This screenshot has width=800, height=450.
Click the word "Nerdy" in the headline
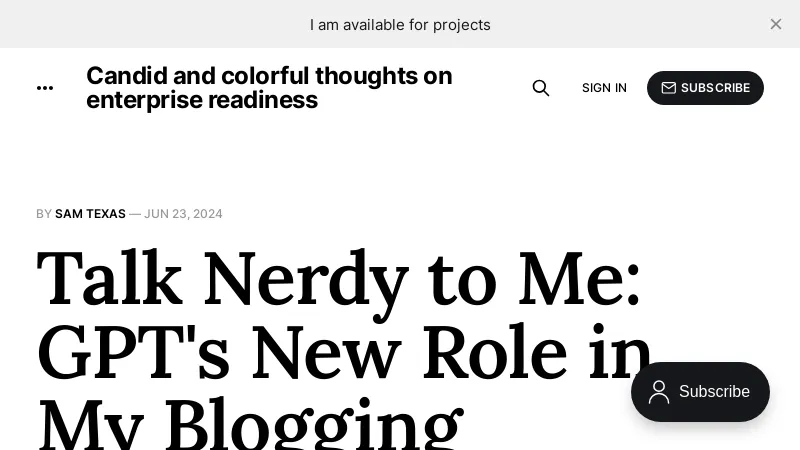pos(305,278)
